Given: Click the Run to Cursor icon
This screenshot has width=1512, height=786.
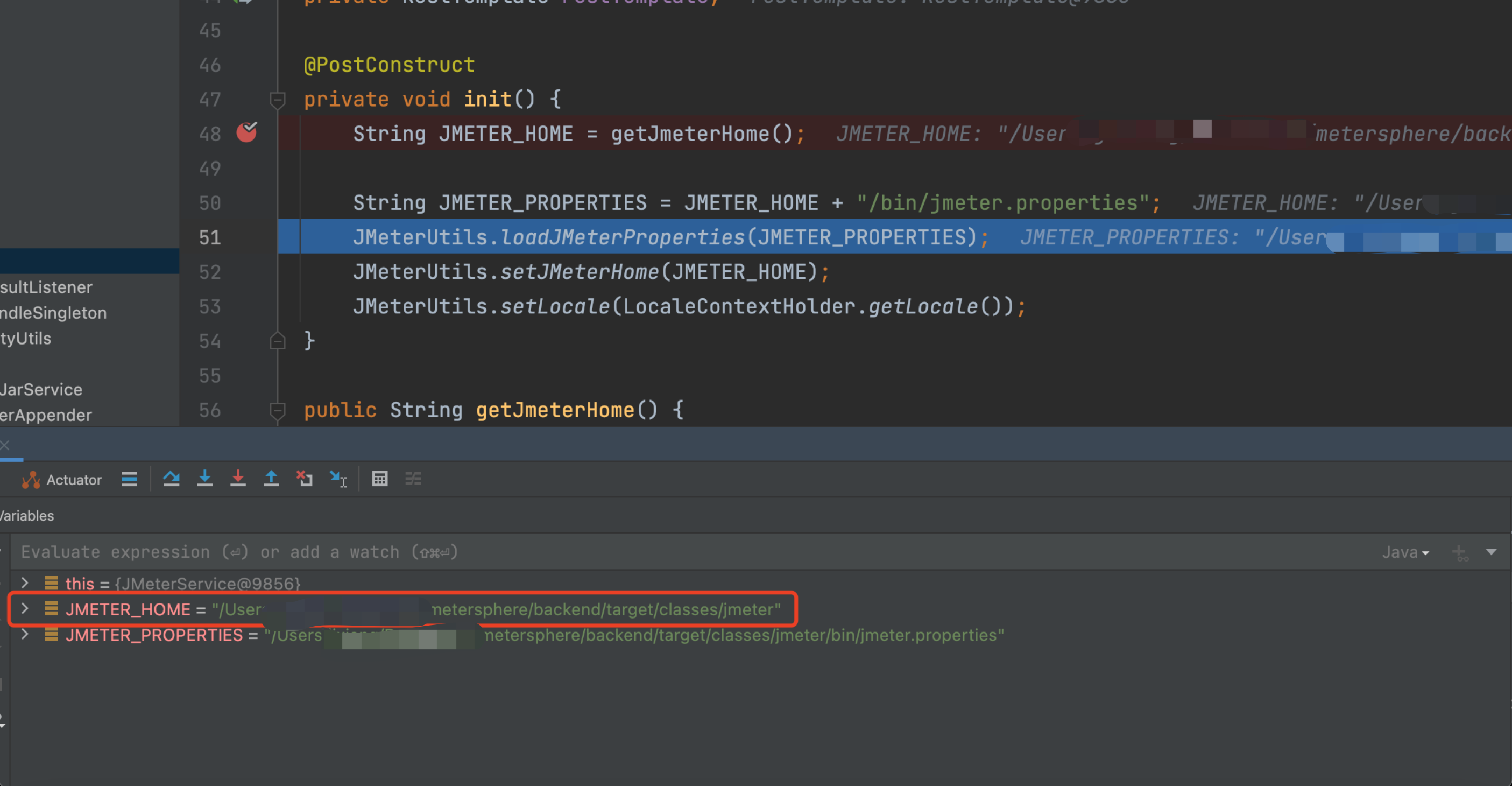Looking at the screenshot, I should 340,479.
